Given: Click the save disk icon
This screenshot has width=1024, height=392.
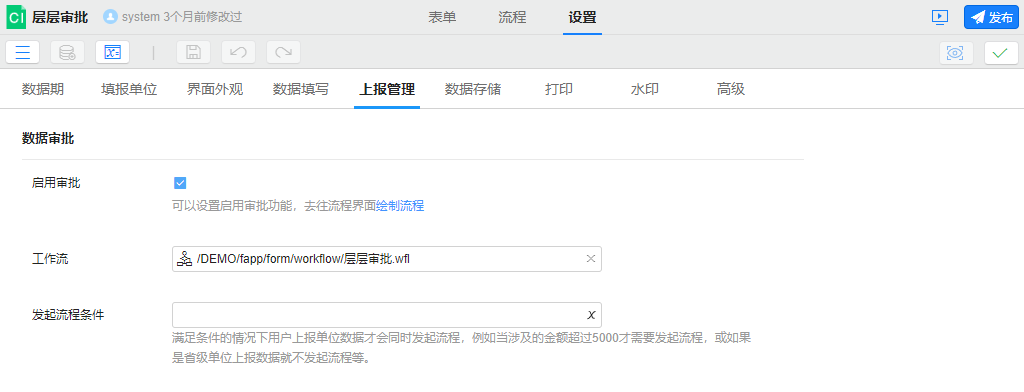Looking at the screenshot, I should pyautogui.click(x=193, y=52).
